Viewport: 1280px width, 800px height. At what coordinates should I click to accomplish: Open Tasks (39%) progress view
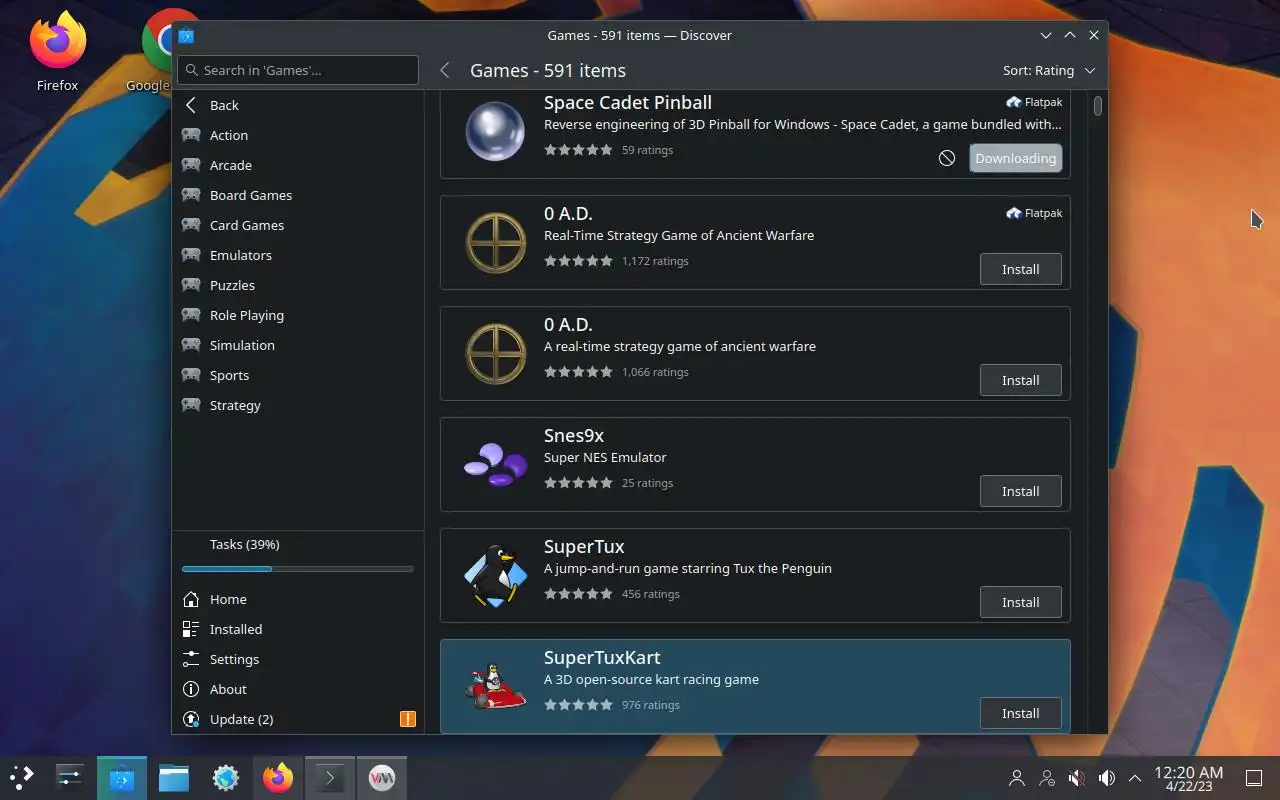click(x=298, y=545)
